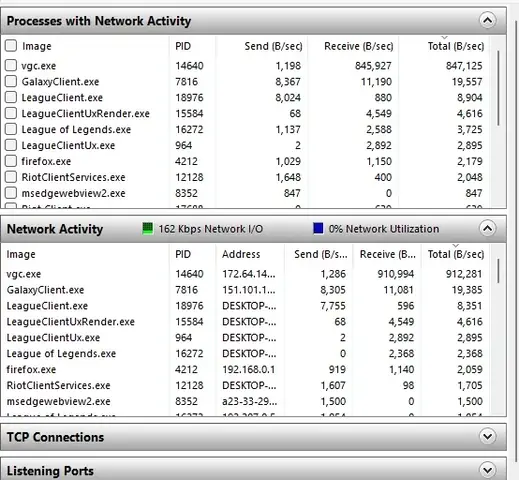The height and width of the screenshot is (480, 519).
Task: Check the msedgewebview2.exe process checkbox
Action: [x=11, y=193]
